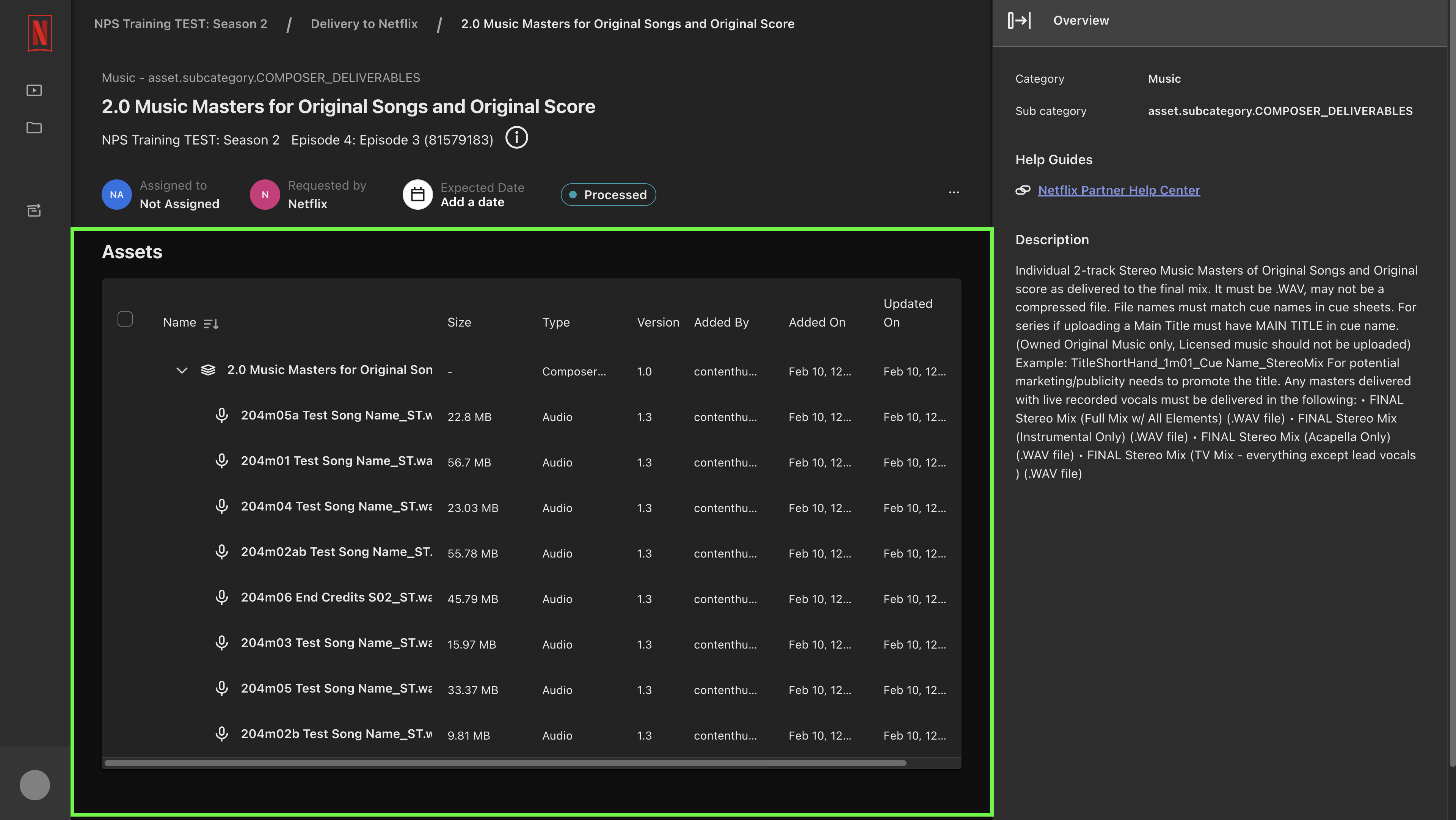The image size is (1456, 820).
Task: Click the Overview panel title
Action: pyautogui.click(x=1081, y=20)
